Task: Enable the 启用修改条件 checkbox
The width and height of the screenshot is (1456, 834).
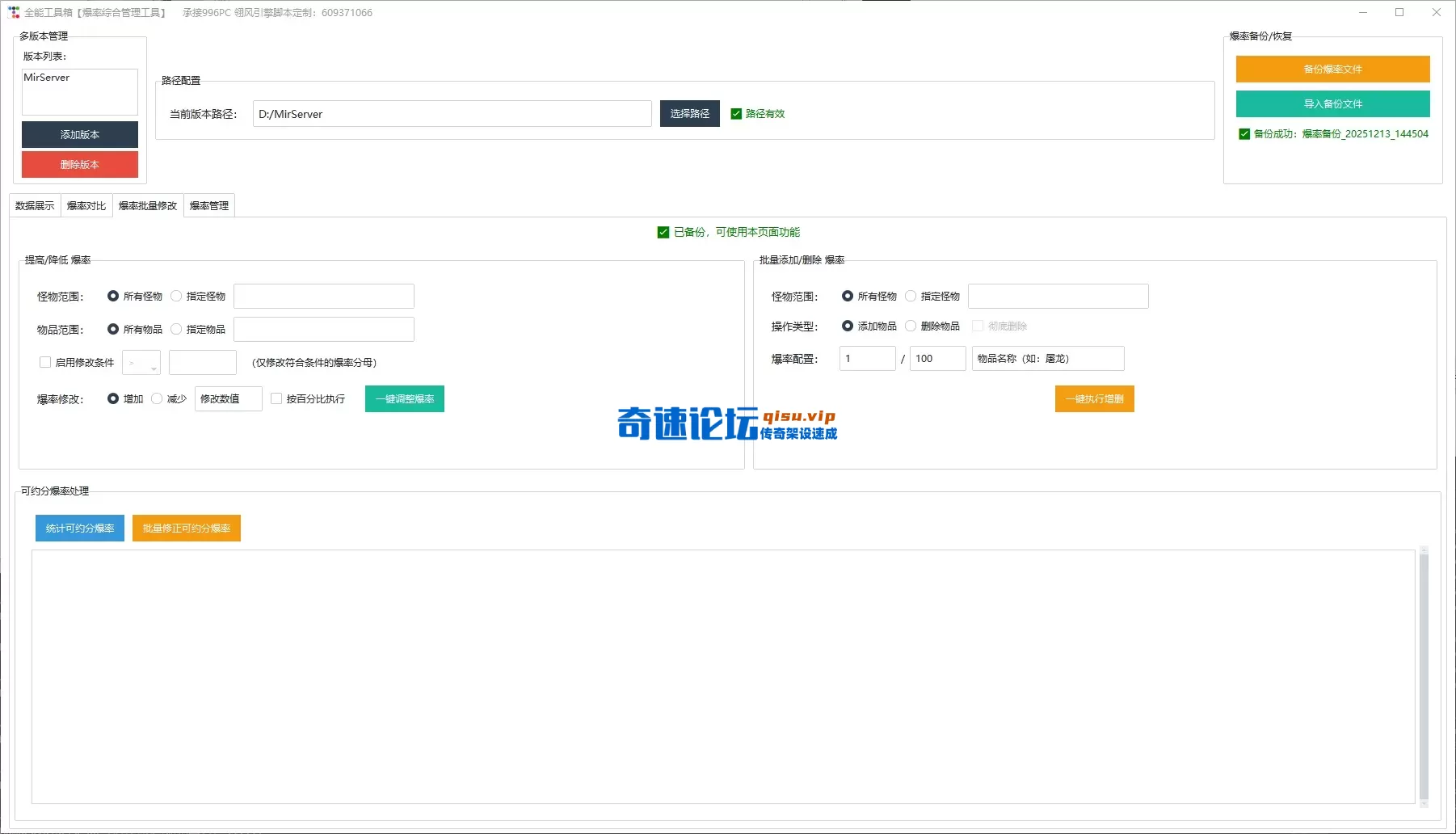Action: click(45, 362)
